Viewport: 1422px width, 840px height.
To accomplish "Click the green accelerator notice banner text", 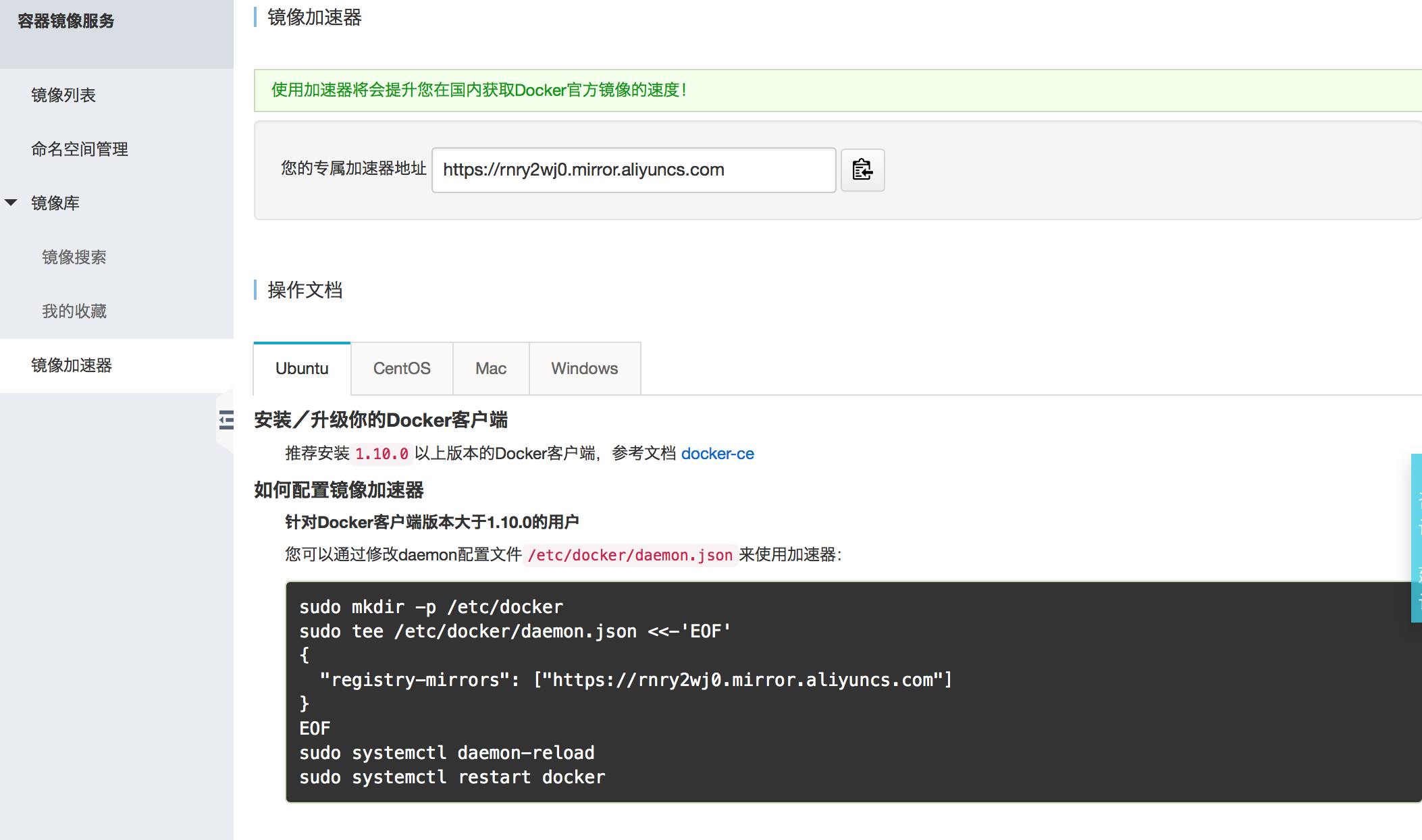I will (x=479, y=90).
